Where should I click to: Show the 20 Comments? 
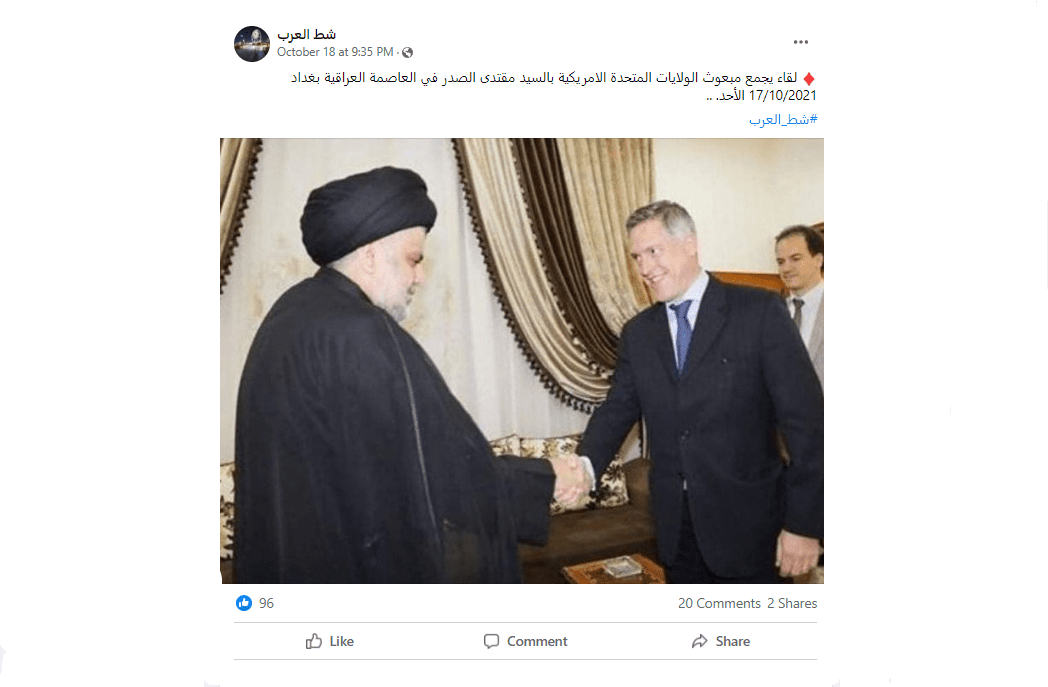click(719, 603)
